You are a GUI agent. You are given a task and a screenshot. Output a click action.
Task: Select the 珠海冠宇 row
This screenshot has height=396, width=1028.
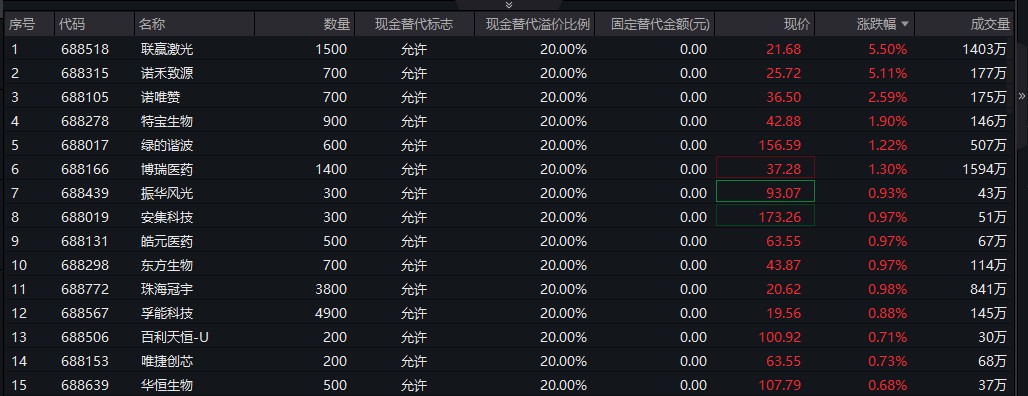pyautogui.click(x=508, y=289)
